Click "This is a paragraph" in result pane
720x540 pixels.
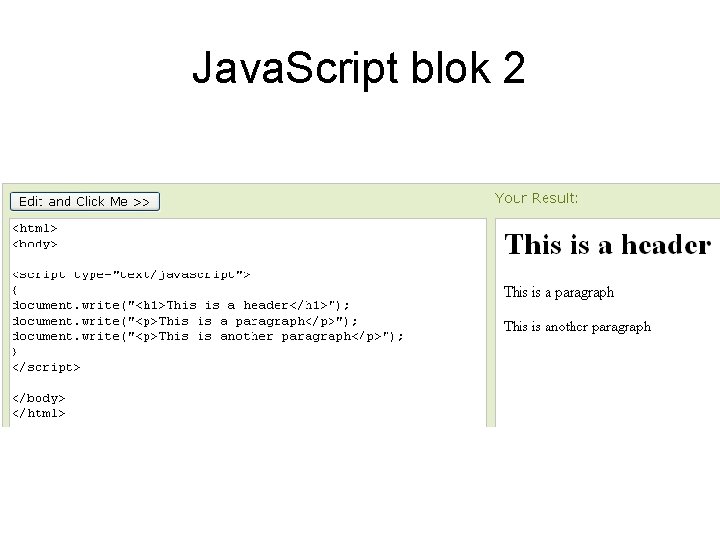coord(559,292)
